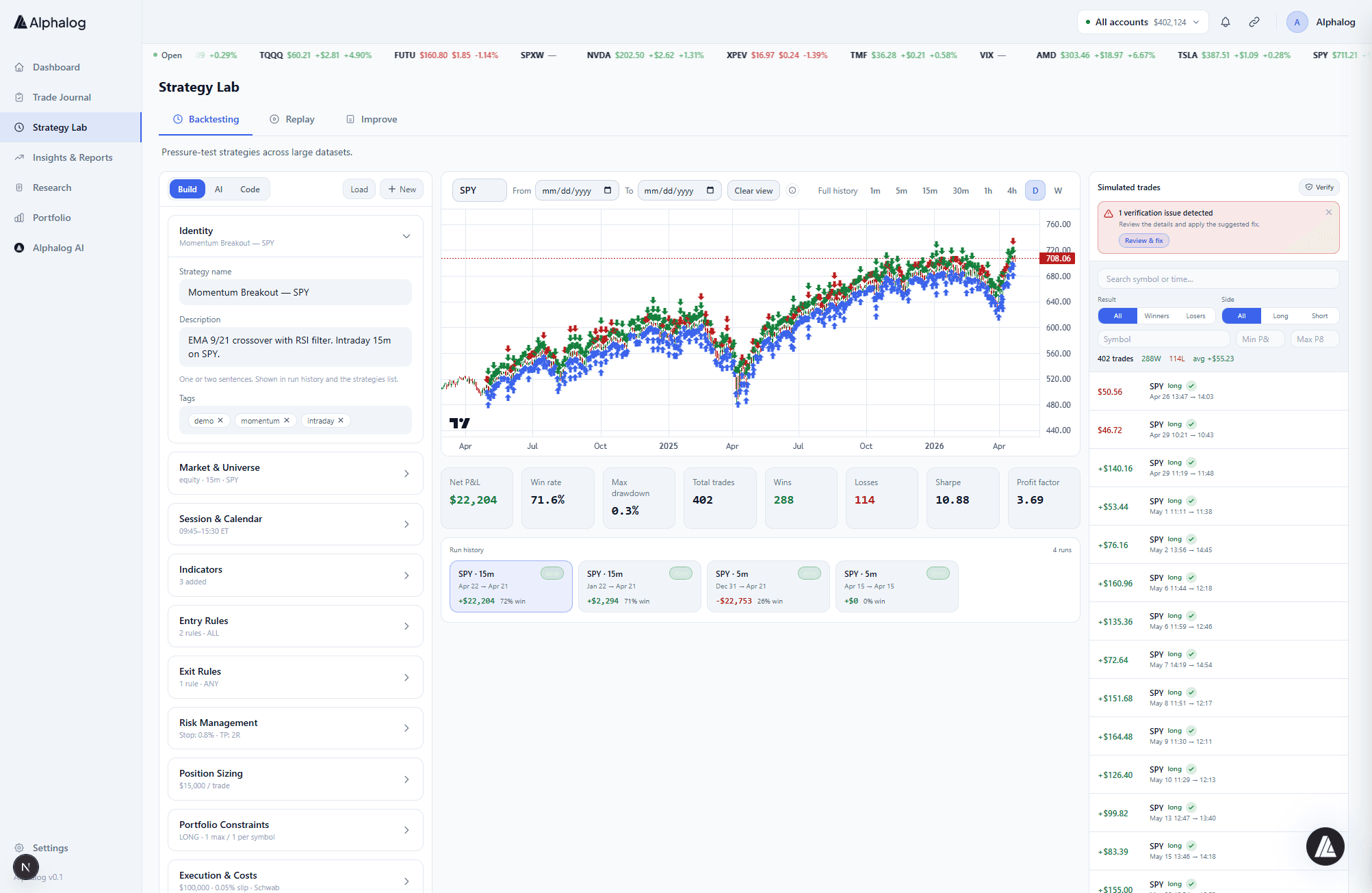Remove the momentum tag
The width and height of the screenshot is (1372, 893).
(287, 420)
